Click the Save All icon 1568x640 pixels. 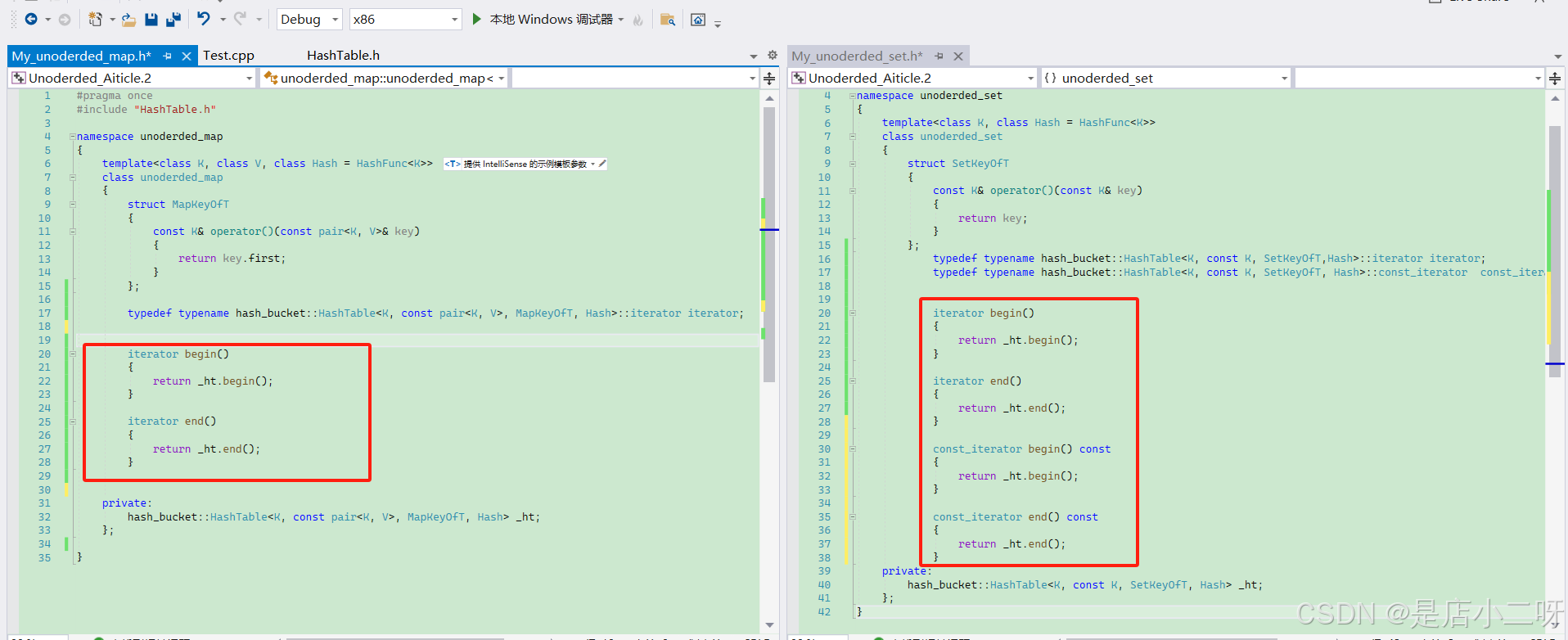(173, 19)
